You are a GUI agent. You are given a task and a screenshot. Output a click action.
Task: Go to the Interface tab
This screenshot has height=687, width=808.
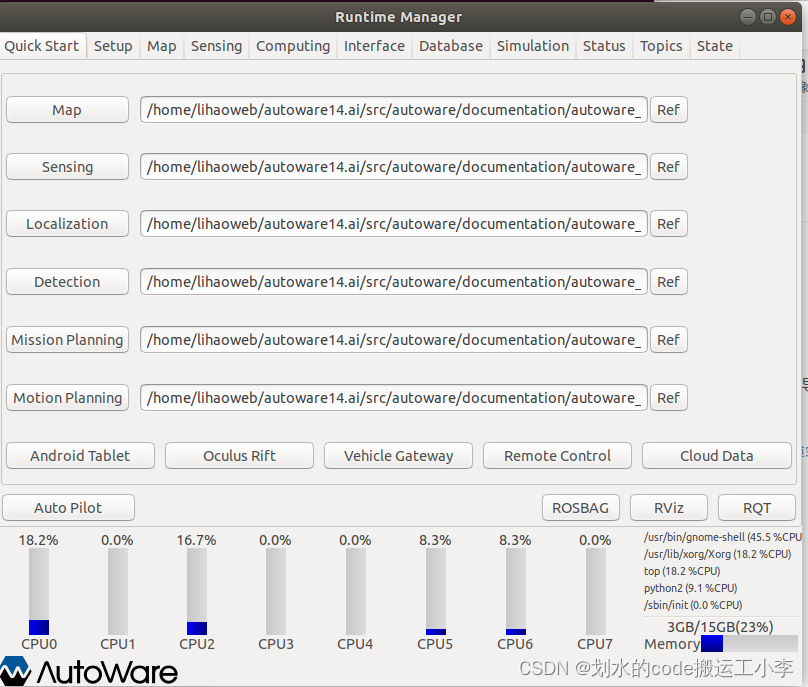click(375, 46)
